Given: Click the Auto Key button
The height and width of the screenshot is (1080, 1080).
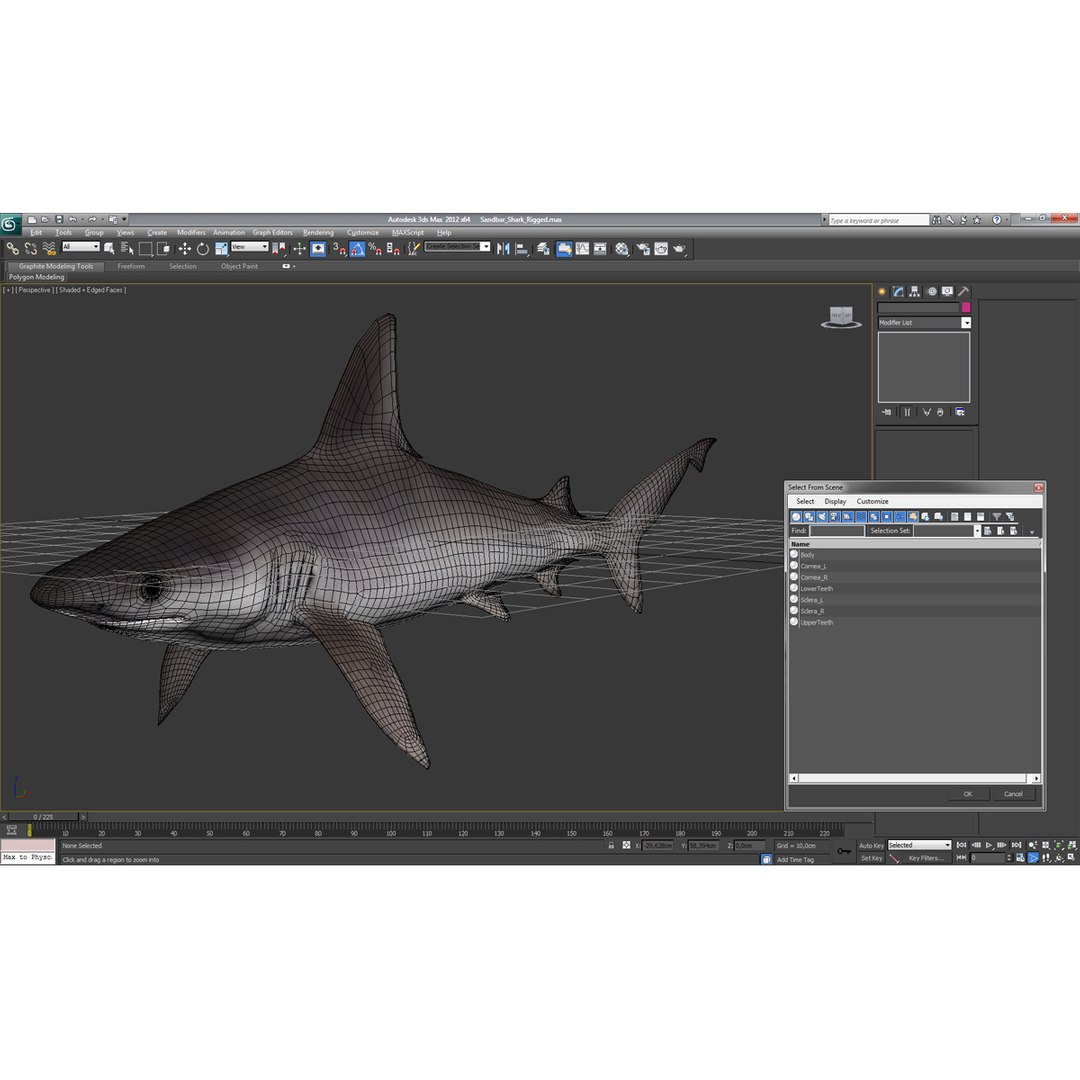Looking at the screenshot, I should coord(871,845).
